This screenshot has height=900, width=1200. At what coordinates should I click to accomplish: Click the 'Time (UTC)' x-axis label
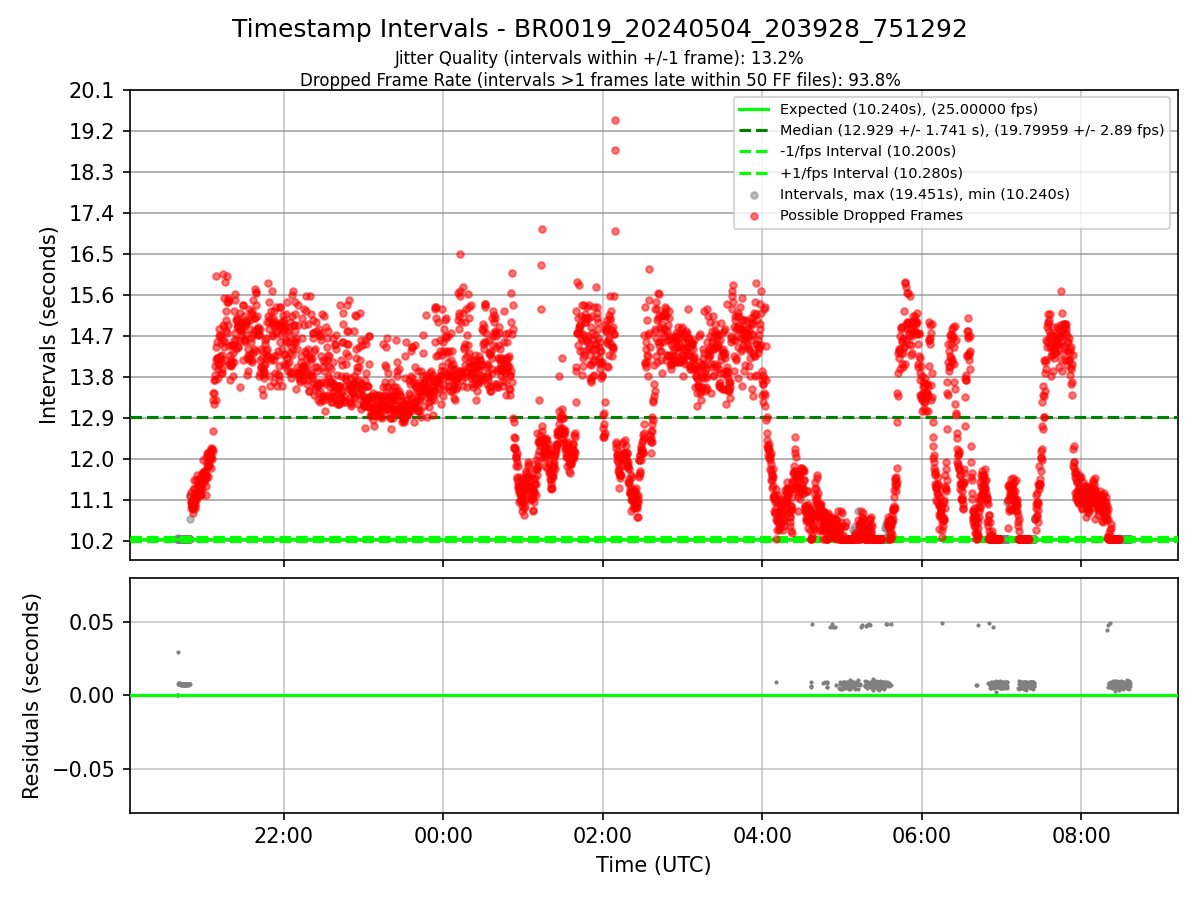click(x=653, y=865)
